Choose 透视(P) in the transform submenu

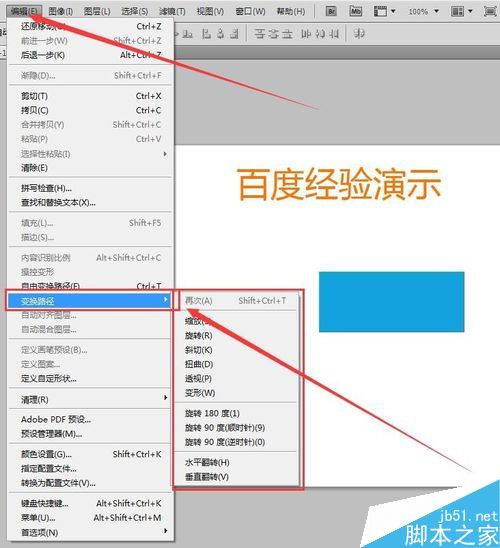point(236,378)
